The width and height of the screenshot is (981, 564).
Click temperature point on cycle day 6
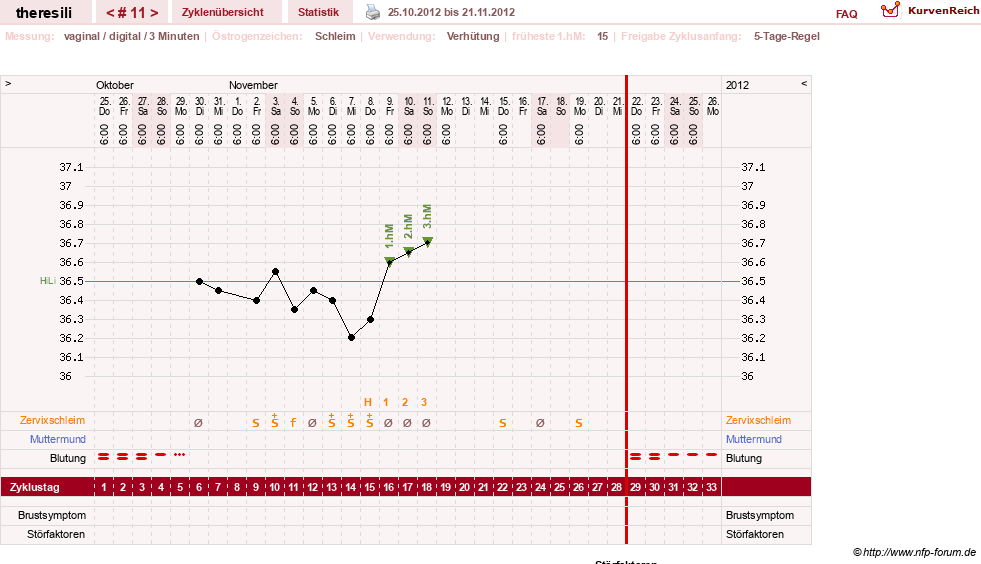click(200, 282)
